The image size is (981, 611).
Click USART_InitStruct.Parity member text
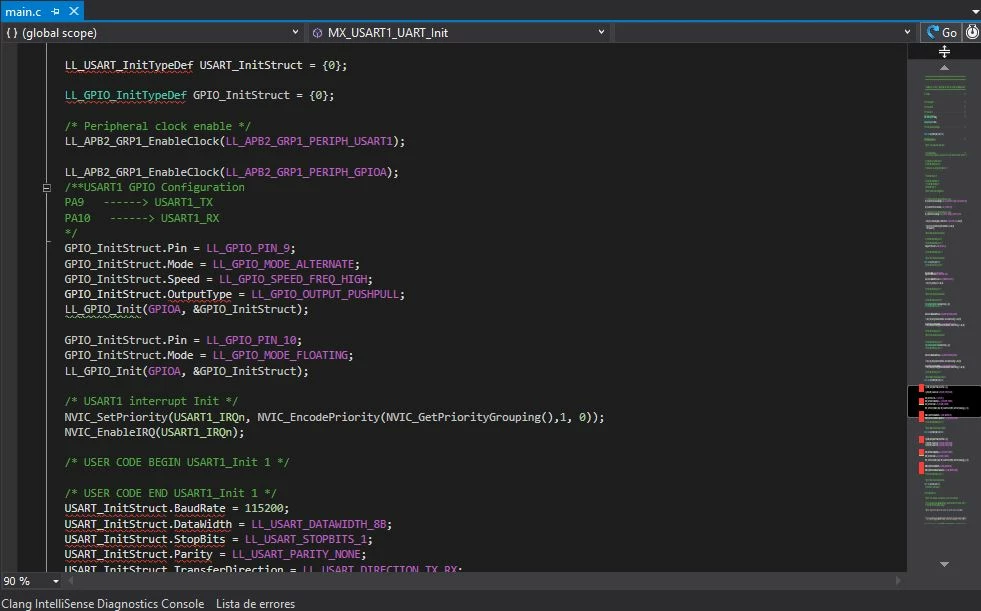(138, 554)
